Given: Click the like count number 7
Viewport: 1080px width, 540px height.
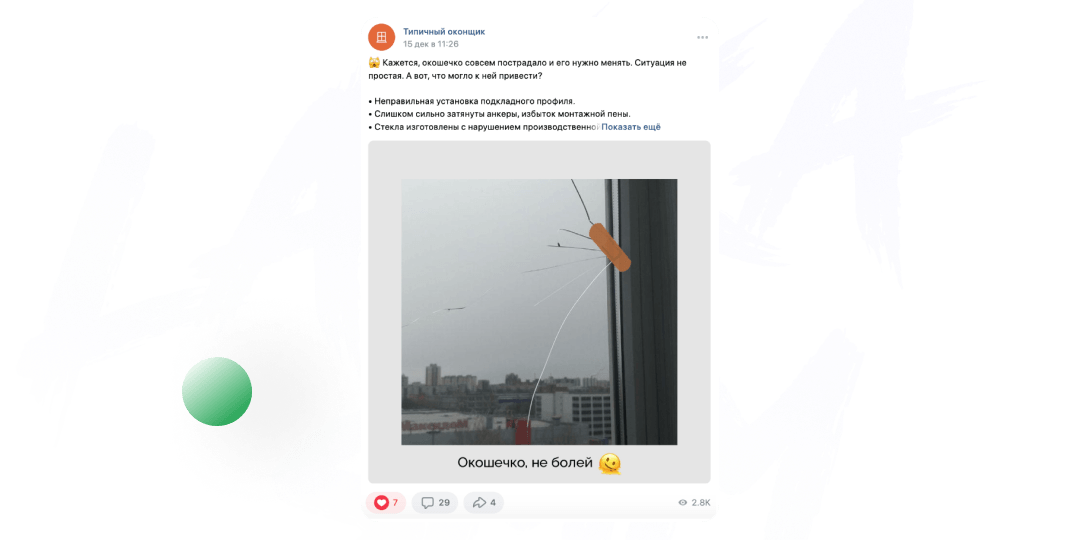Looking at the screenshot, I should [395, 503].
